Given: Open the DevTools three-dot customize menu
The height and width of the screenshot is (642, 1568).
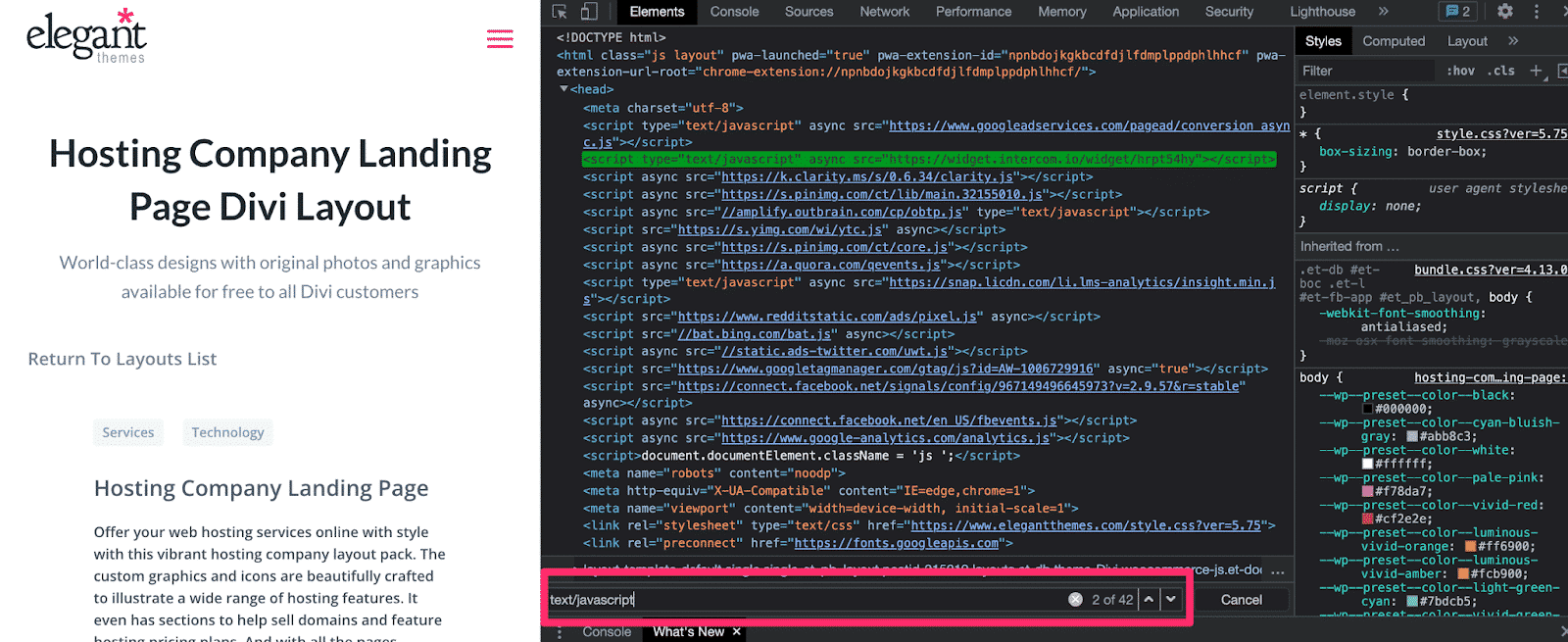Looking at the screenshot, I should [1537, 12].
